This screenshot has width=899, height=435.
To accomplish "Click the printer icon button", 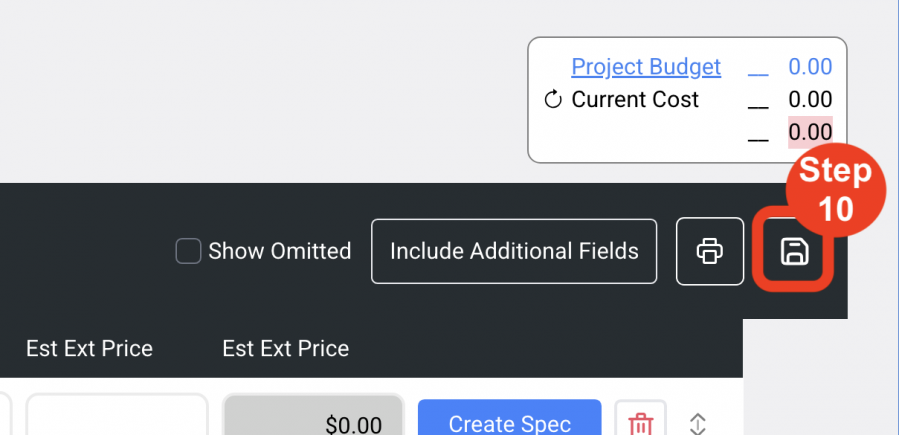I will (710, 251).
